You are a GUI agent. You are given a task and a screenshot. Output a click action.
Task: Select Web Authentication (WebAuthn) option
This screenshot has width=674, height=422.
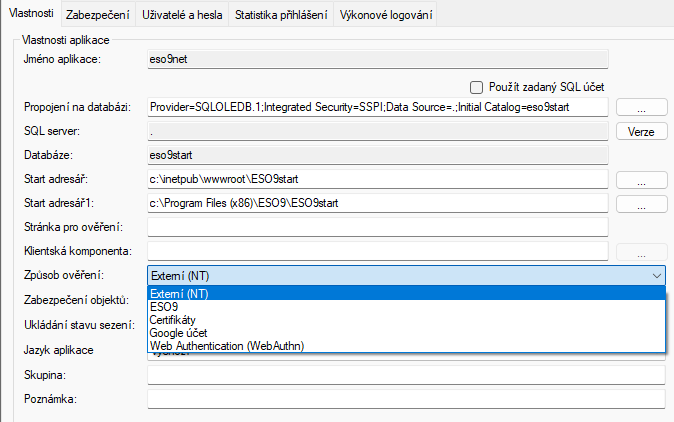[x=406, y=346]
